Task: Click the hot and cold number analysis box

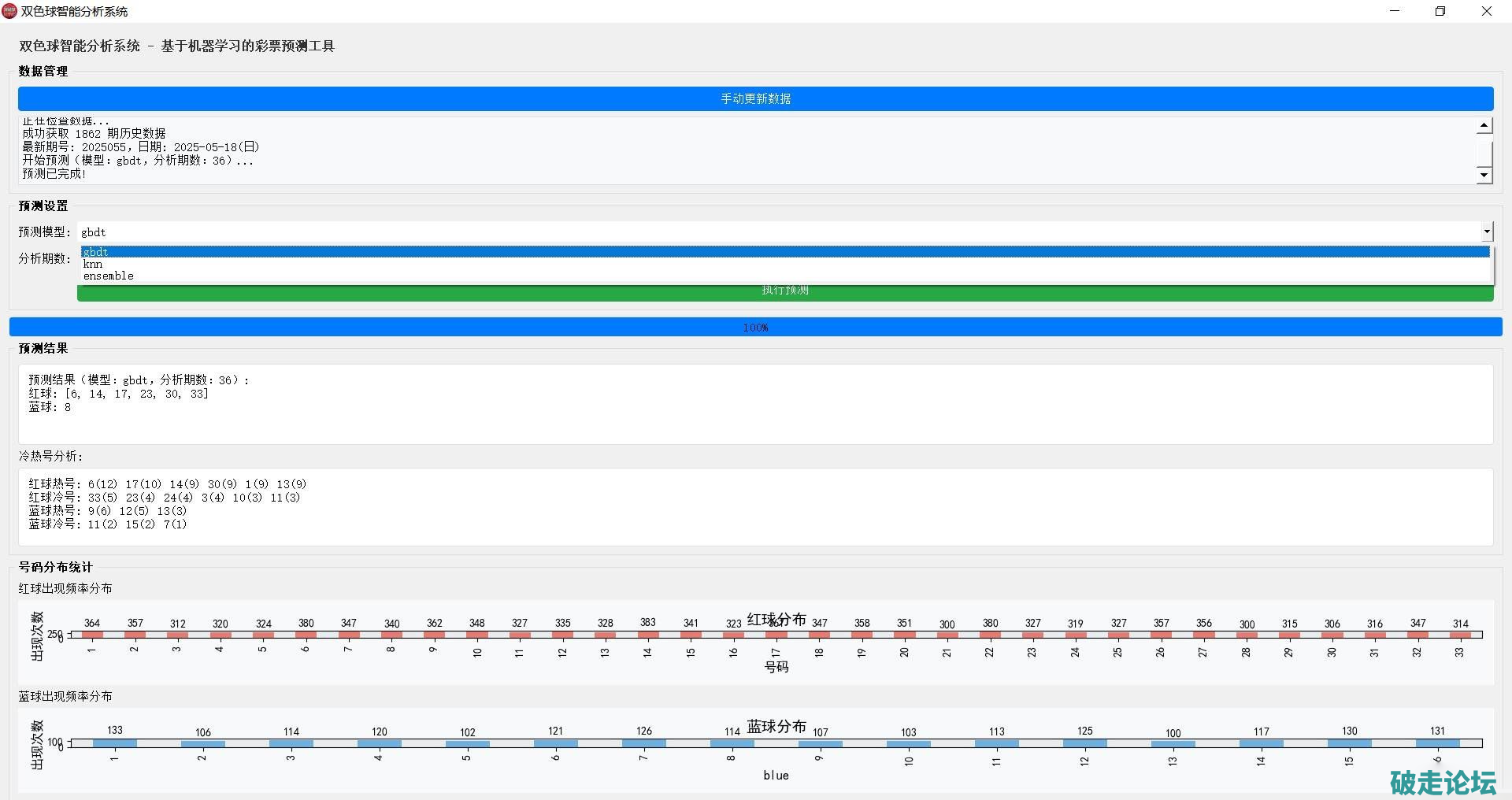Action: pos(755,506)
